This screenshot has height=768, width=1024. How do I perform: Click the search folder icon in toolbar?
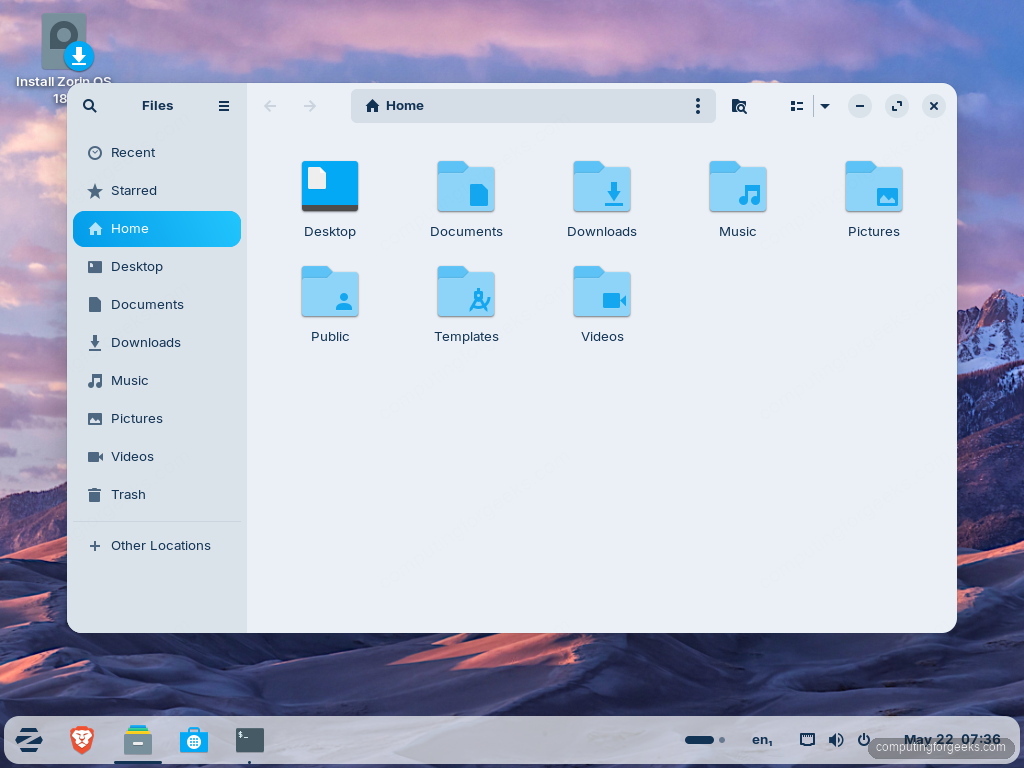pos(739,106)
